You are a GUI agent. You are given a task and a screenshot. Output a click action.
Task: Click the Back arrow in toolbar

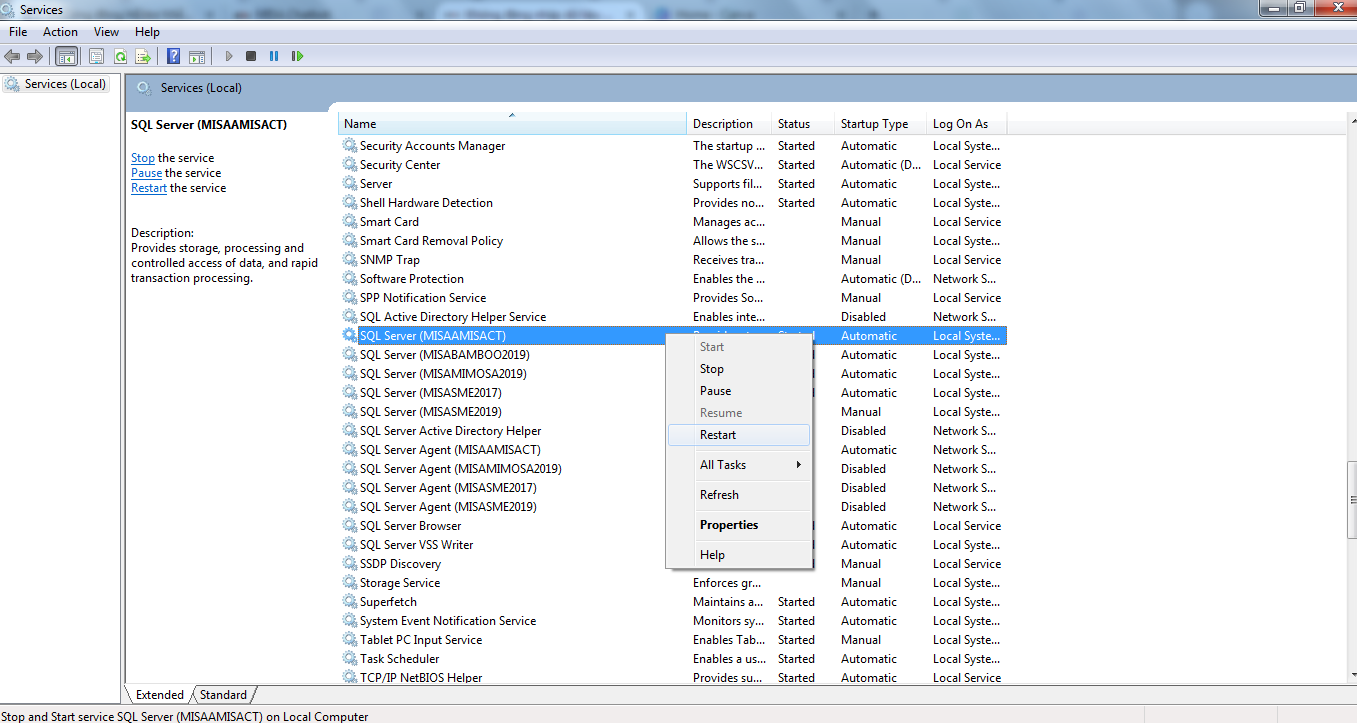12,56
